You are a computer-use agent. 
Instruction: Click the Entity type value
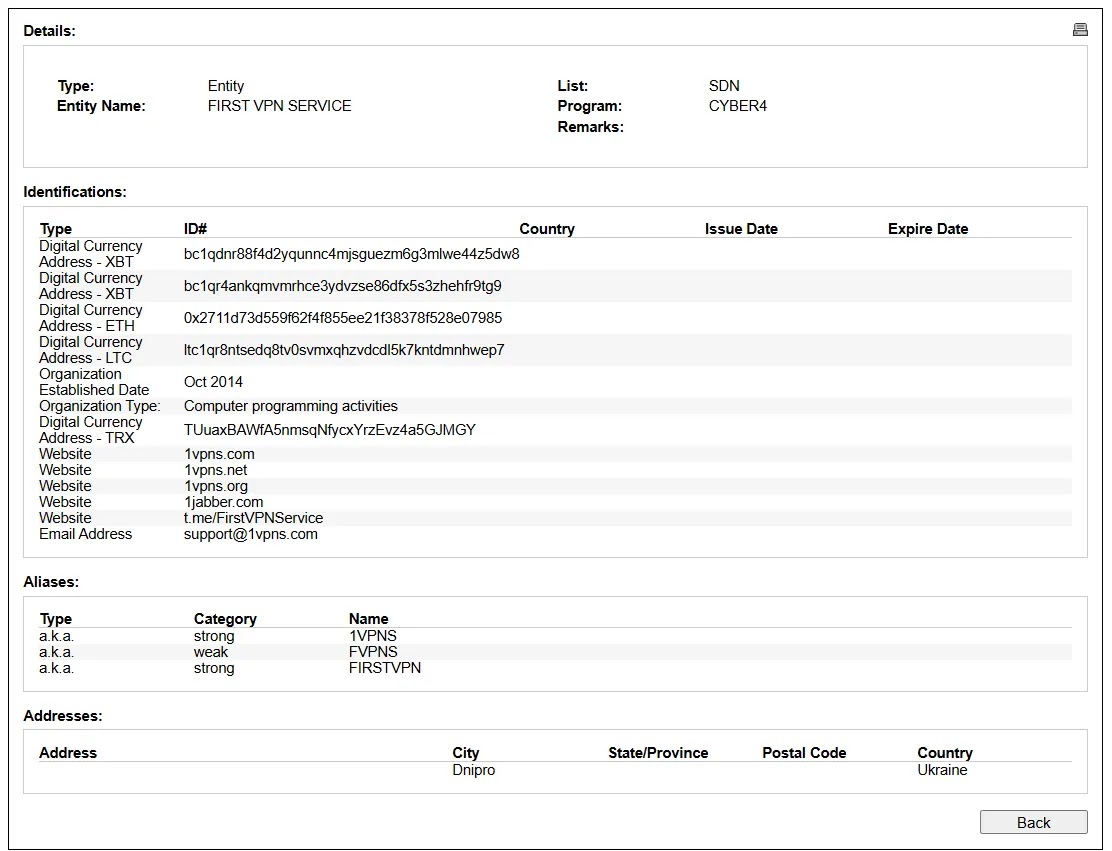pos(226,86)
